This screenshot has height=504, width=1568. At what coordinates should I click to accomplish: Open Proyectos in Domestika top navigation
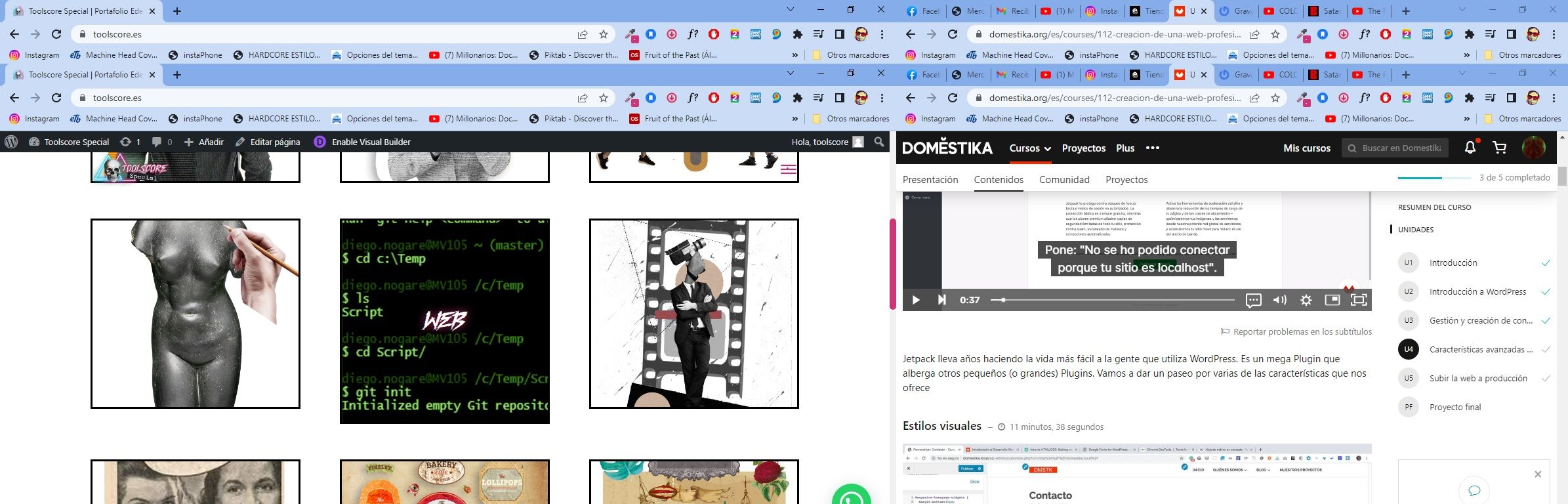pos(1084,148)
